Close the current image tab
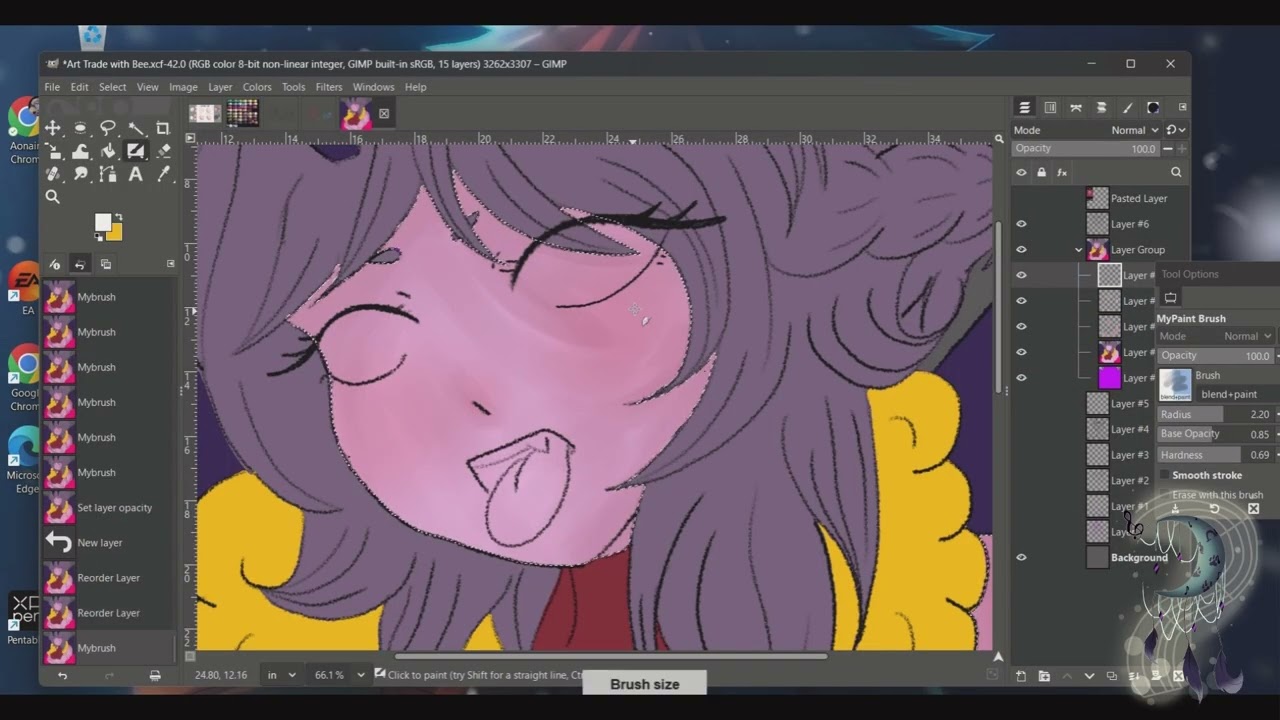The height and width of the screenshot is (720, 1280). point(383,114)
